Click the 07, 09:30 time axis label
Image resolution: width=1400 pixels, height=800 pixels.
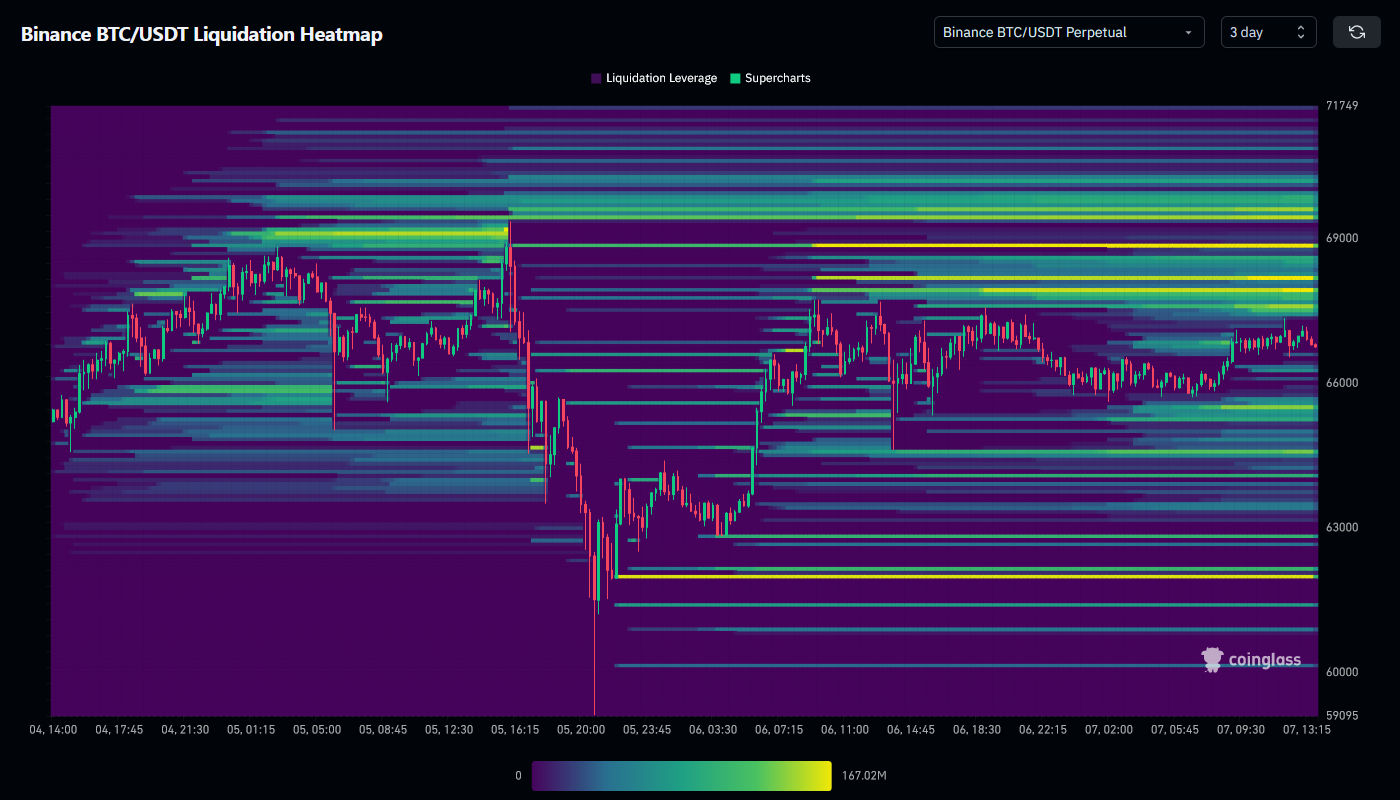[x=1241, y=730]
